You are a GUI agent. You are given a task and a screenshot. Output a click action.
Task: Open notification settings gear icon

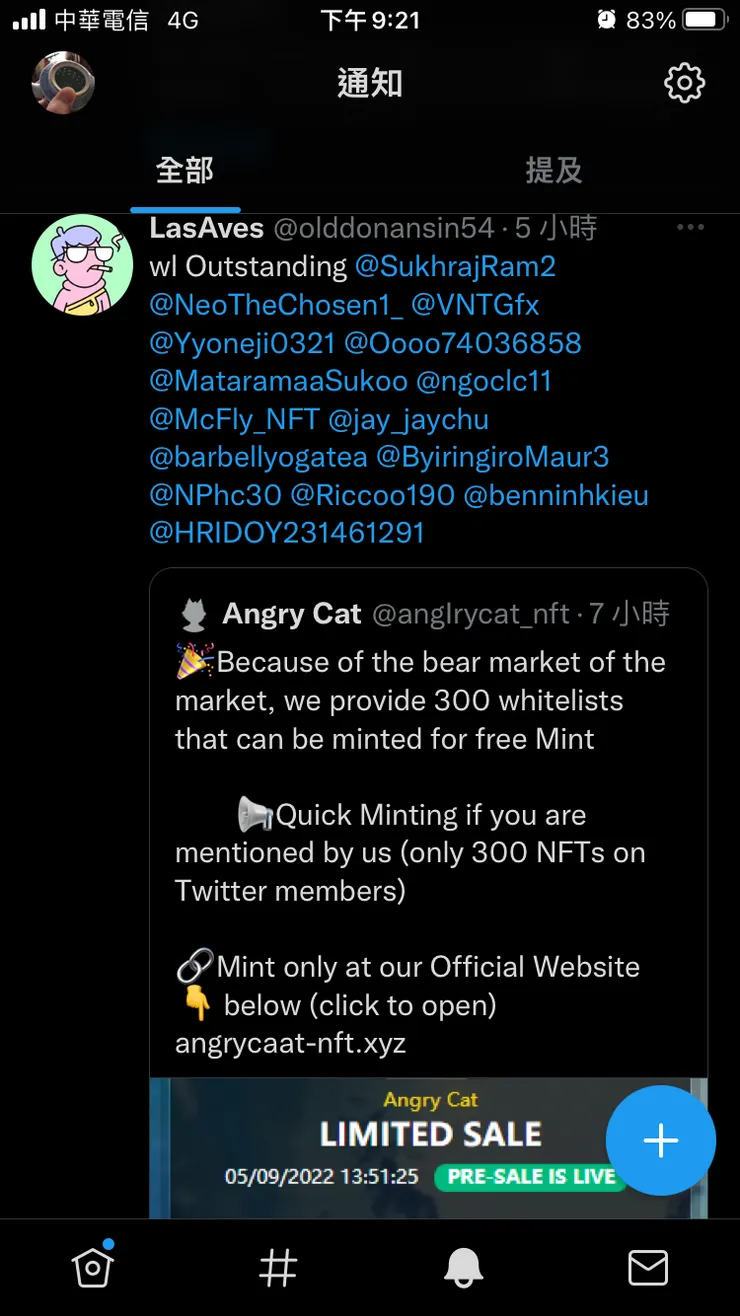684,83
